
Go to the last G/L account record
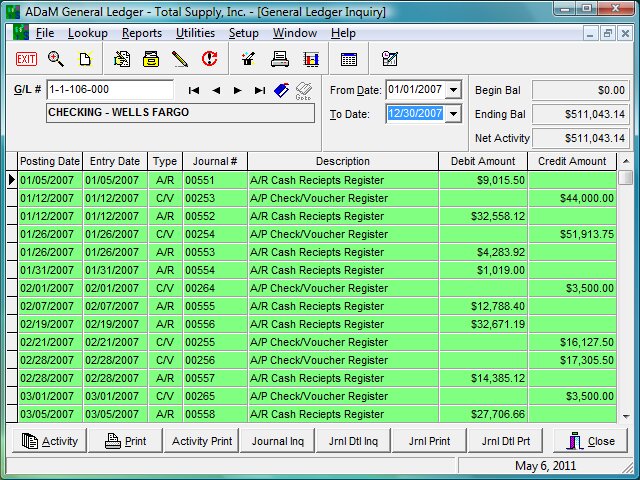[260, 90]
